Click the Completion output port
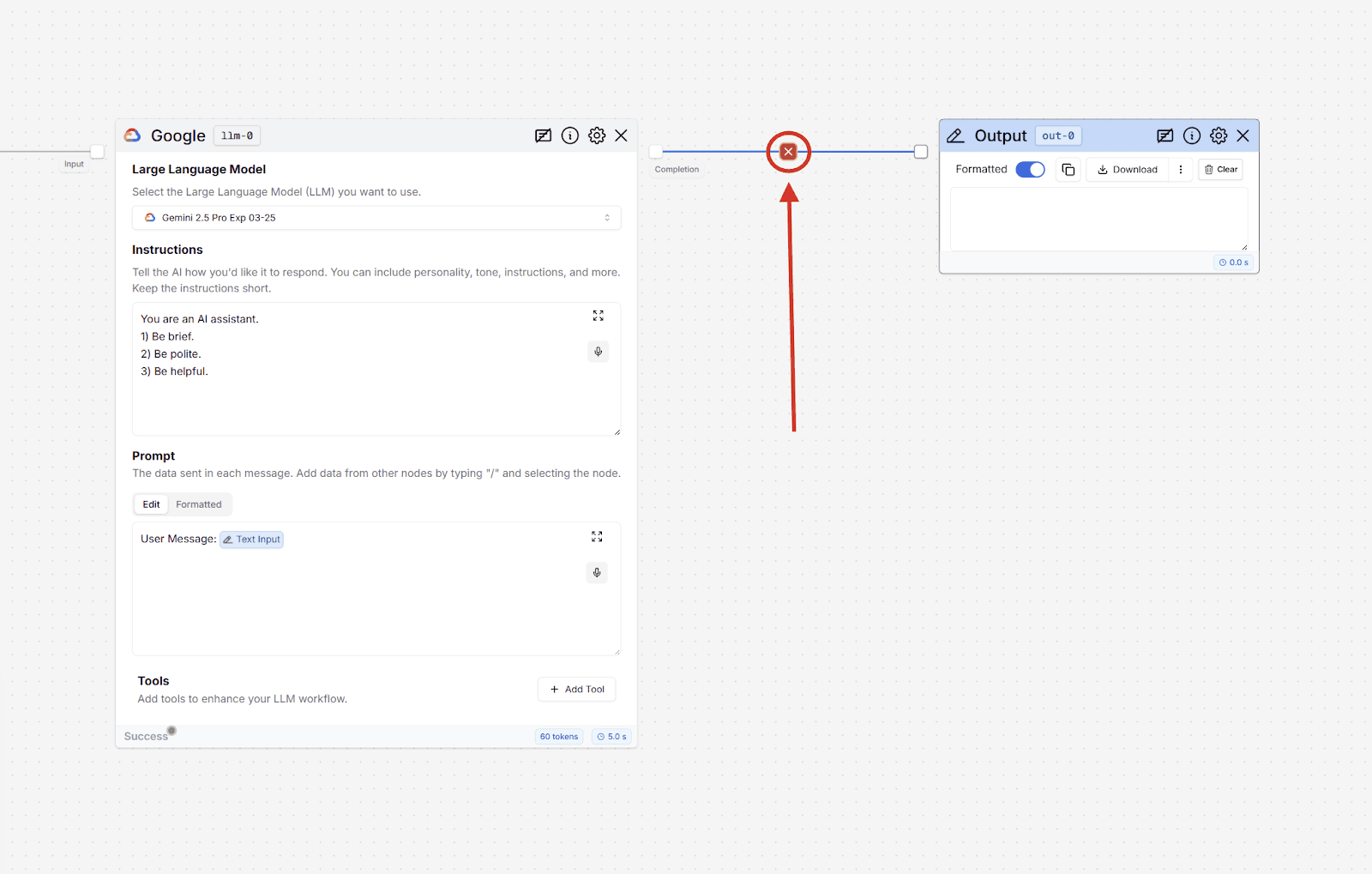 656,152
